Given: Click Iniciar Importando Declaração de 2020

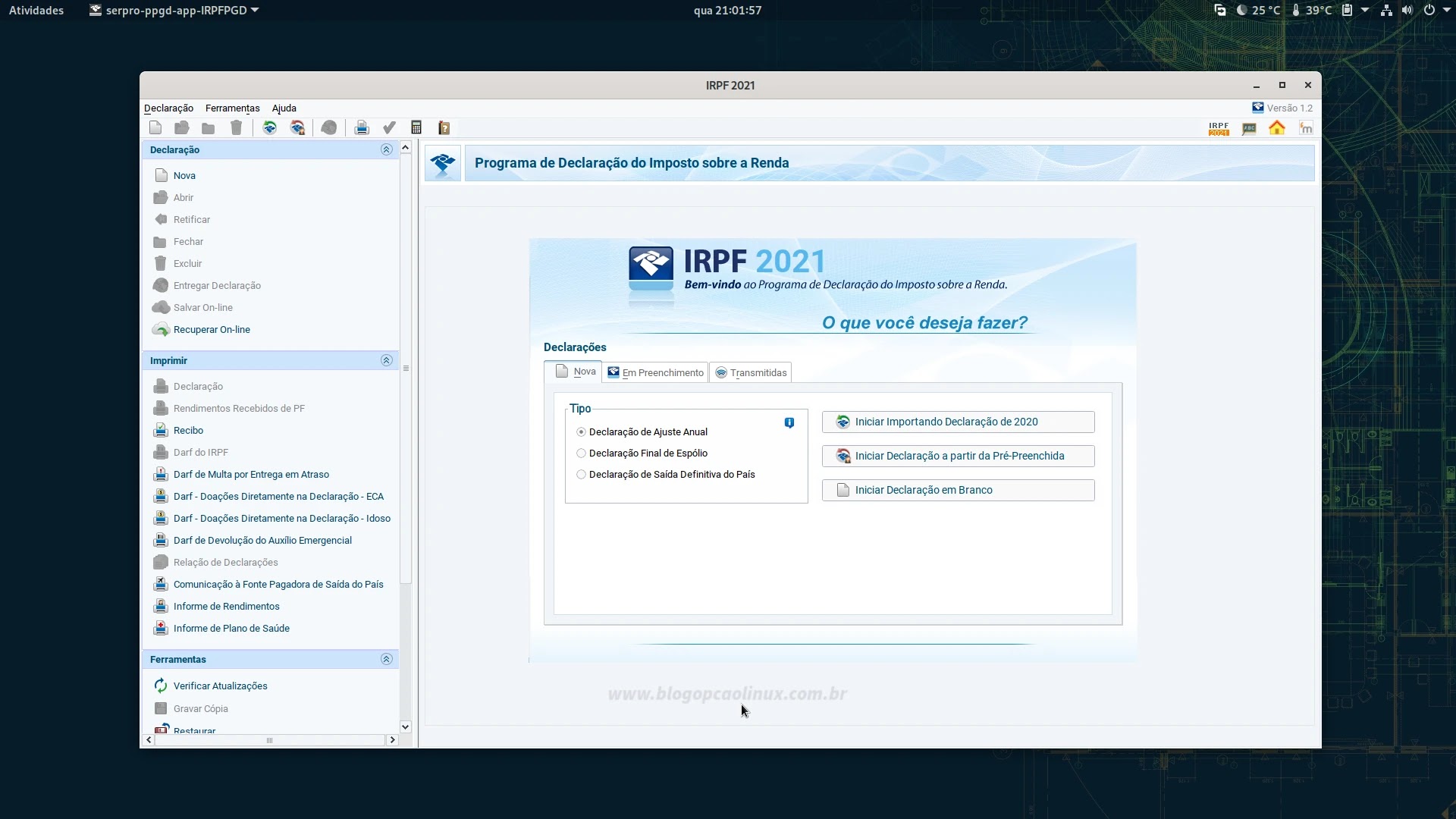Looking at the screenshot, I should click(x=958, y=422).
